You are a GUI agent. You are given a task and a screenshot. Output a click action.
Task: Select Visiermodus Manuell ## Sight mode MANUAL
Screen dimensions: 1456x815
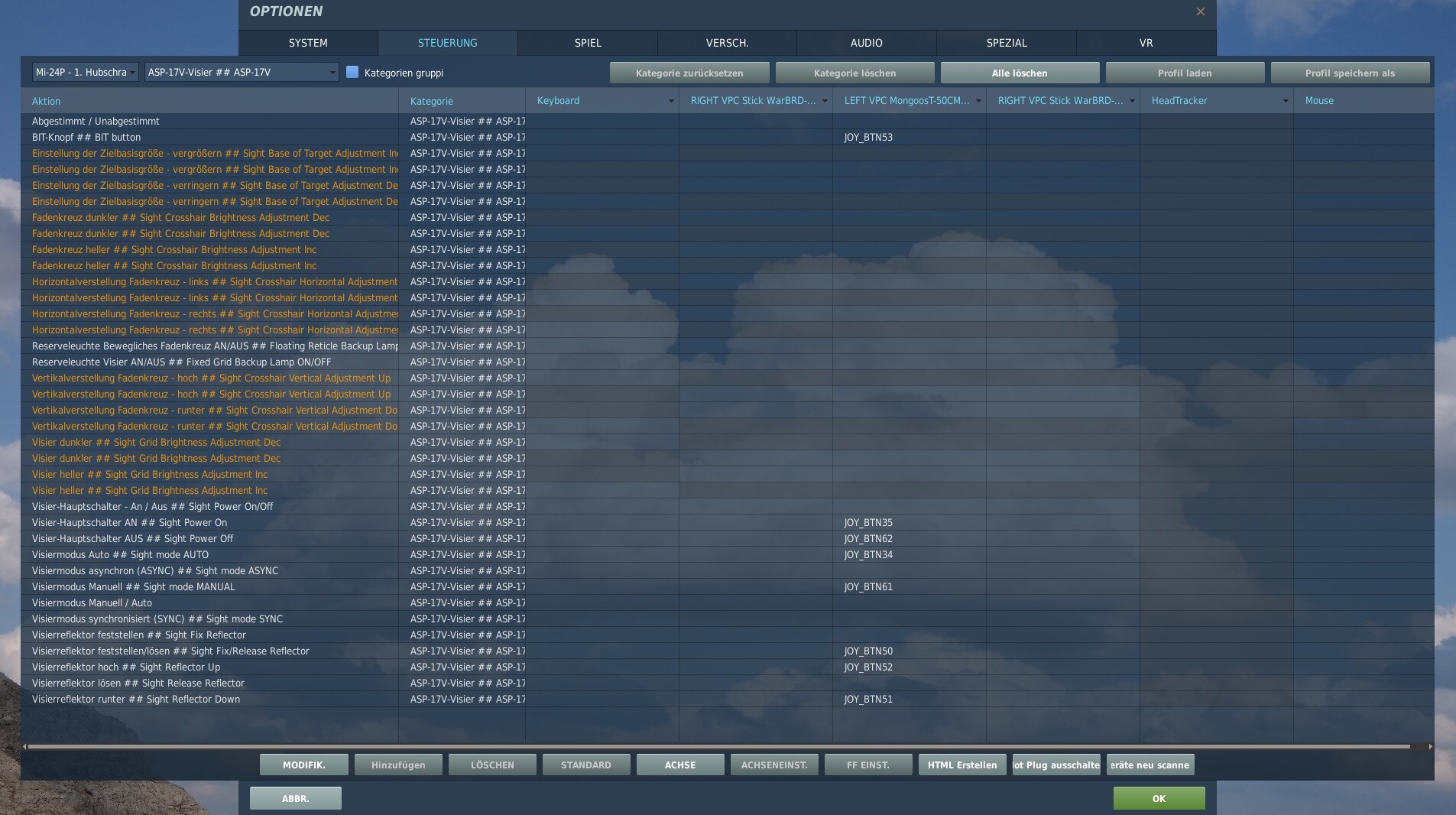pyautogui.click(x=727, y=587)
